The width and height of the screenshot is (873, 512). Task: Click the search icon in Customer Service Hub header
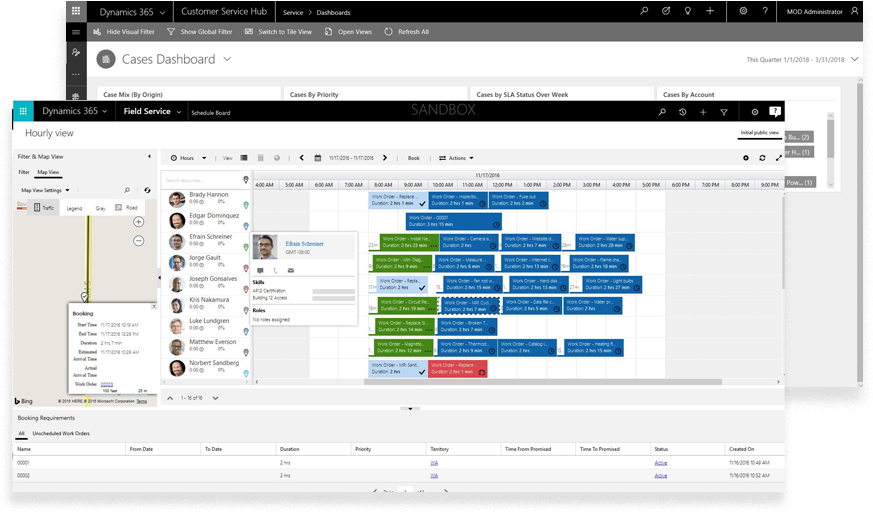[x=644, y=11]
